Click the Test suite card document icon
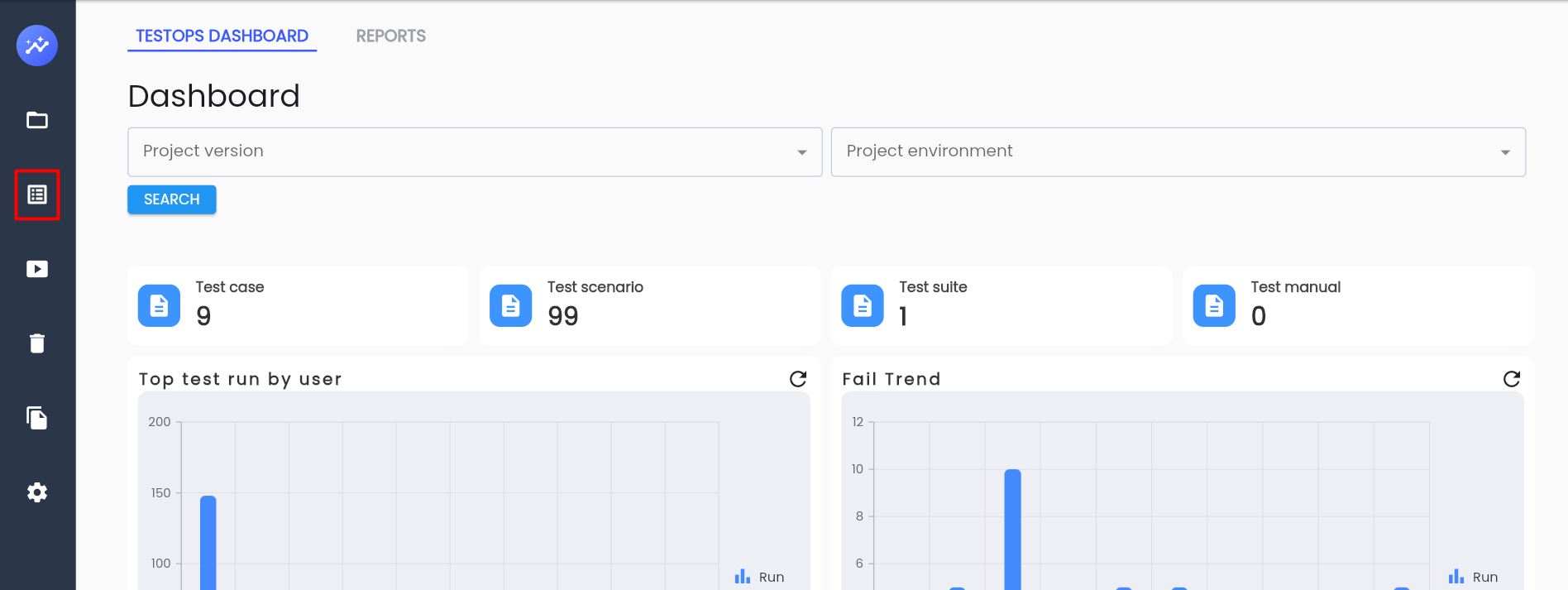 click(863, 305)
